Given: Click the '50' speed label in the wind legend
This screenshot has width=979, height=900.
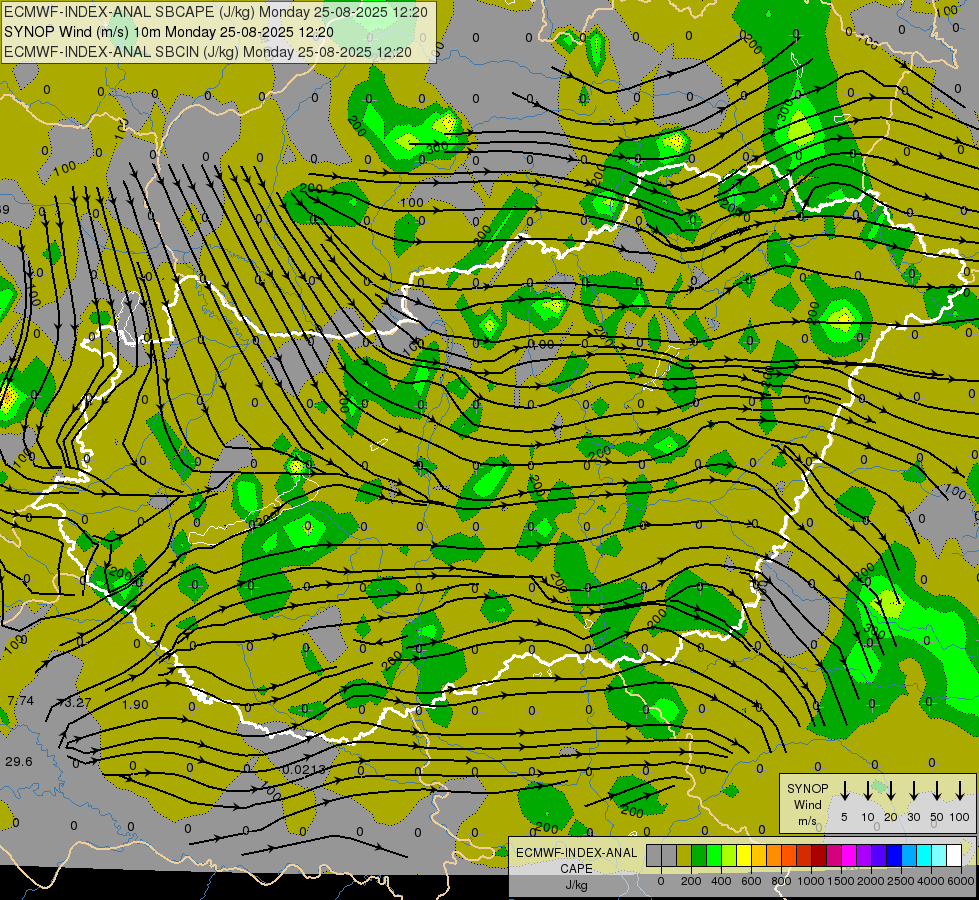Looking at the screenshot, I should pyautogui.click(x=937, y=817).
